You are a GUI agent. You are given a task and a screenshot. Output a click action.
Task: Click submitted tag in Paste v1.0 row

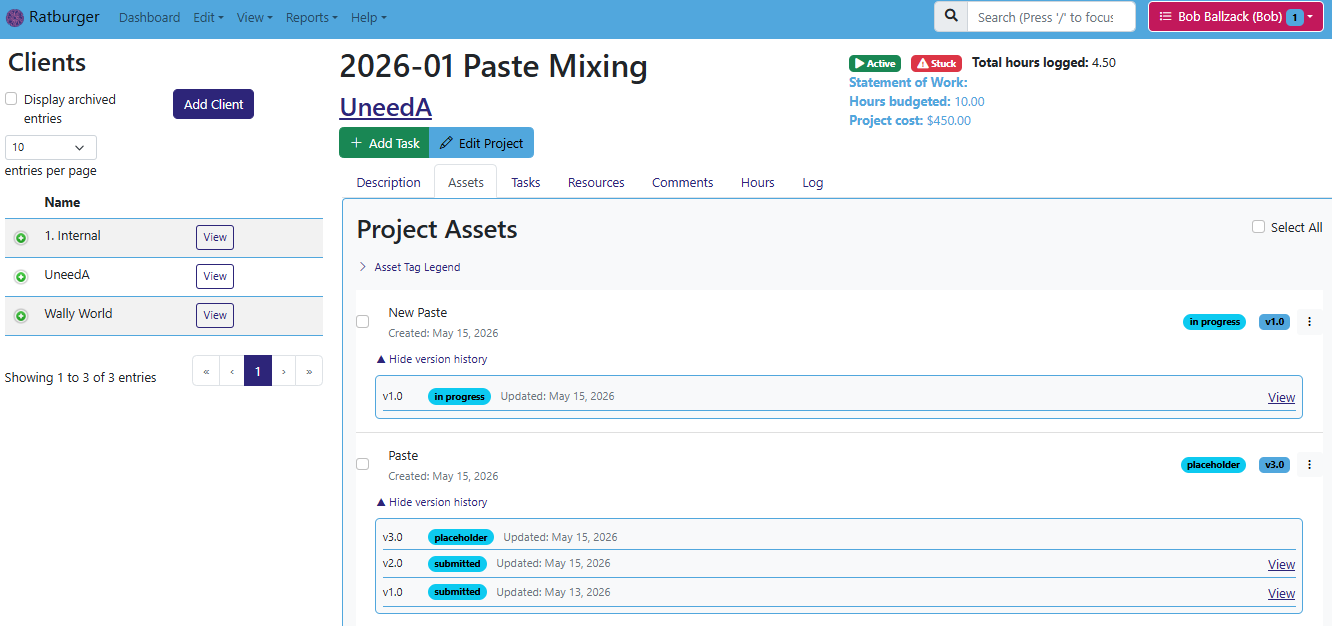[x=457, y=592]
